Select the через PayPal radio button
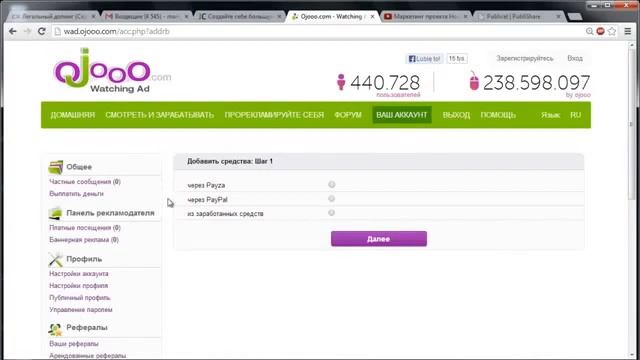640x360 pixels. (331, 199)
